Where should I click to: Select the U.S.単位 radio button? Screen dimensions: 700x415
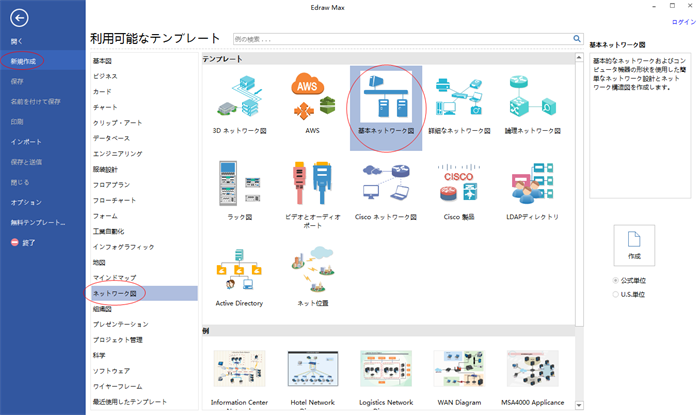616,294
